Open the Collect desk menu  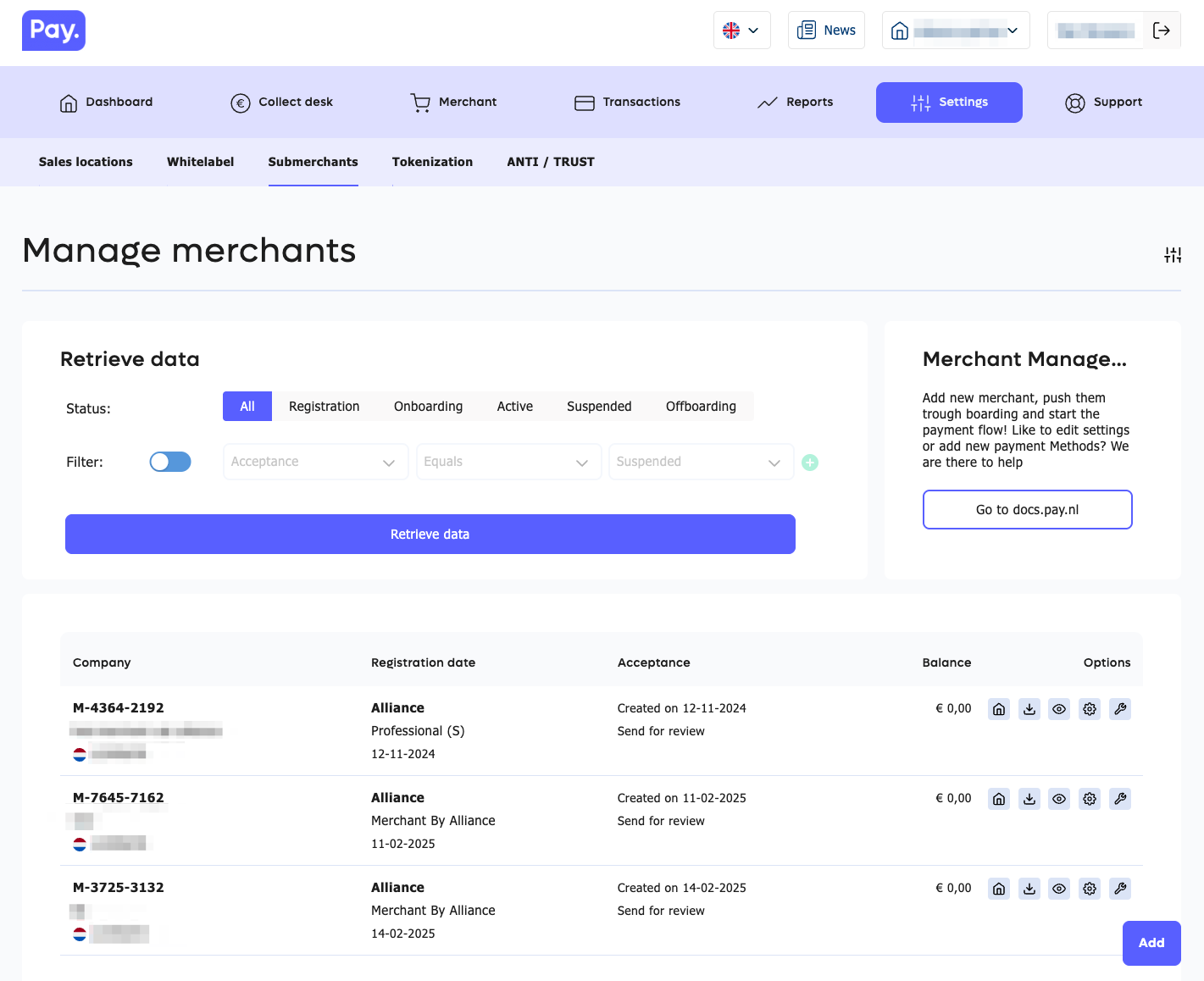[x=282, y=103]
